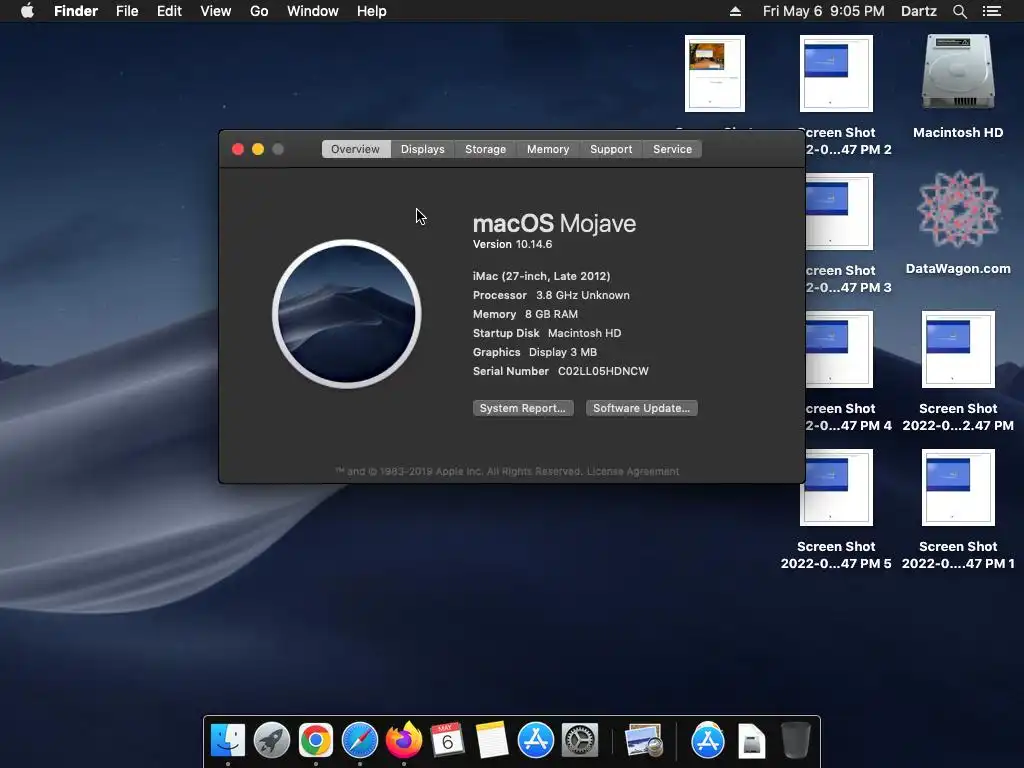The image size is (1024, 768).
Task: Close the About This Mac window
Action: point(238,149)
